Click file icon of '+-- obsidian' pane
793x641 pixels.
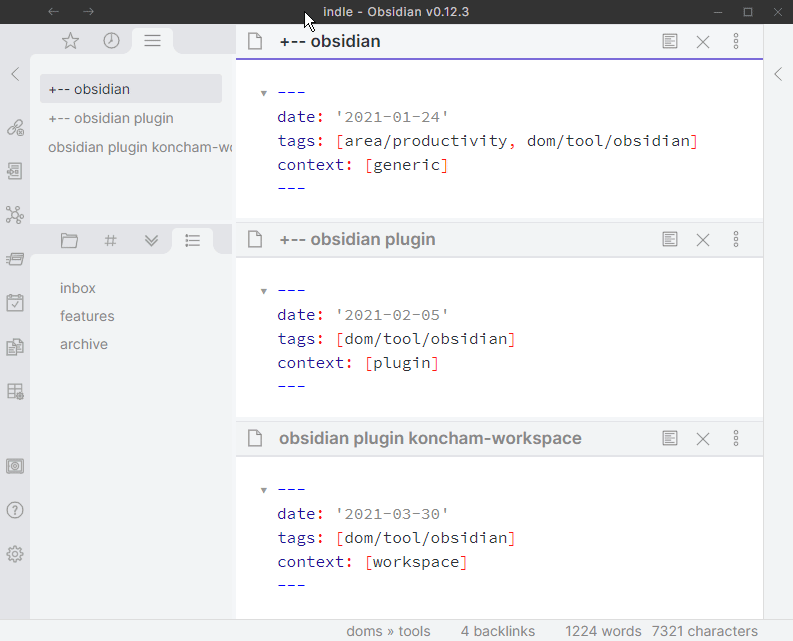coord(255,41)
